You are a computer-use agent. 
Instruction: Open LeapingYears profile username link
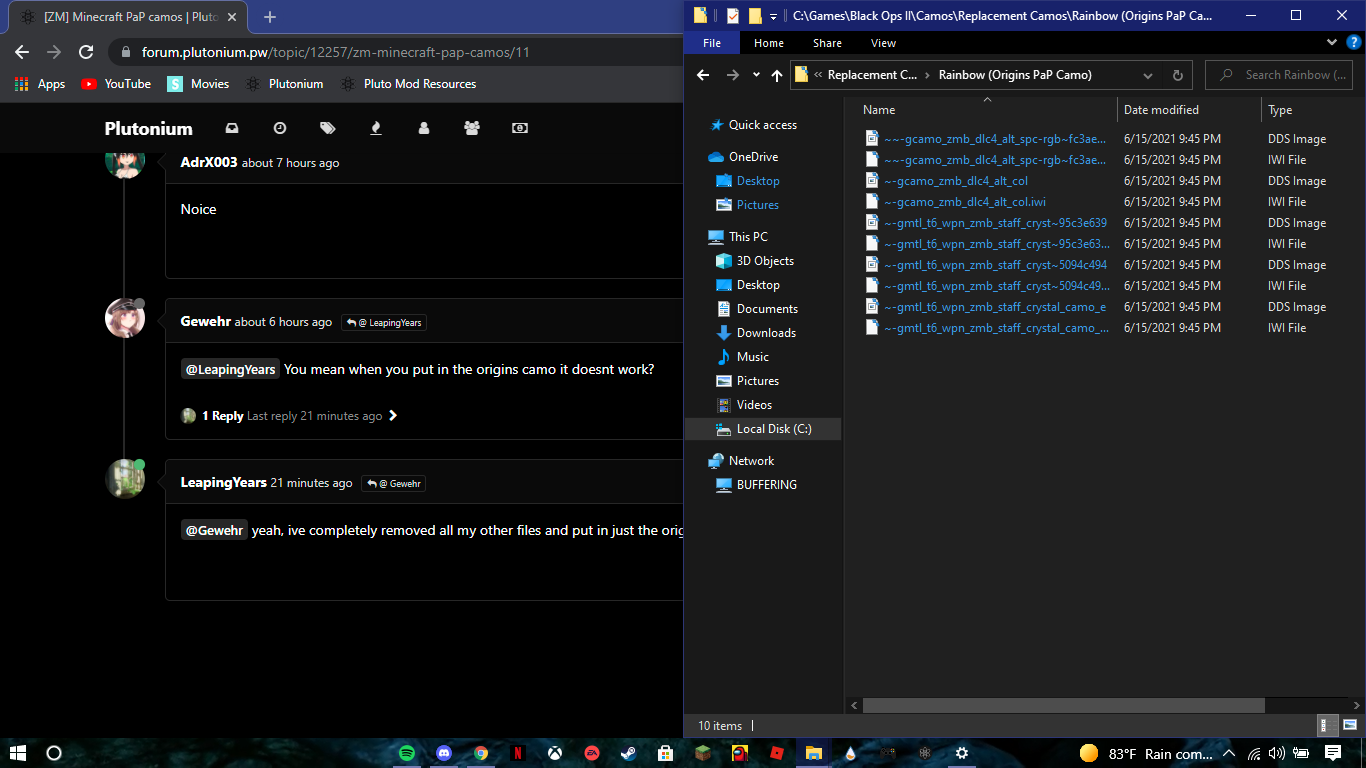point(224,482)
